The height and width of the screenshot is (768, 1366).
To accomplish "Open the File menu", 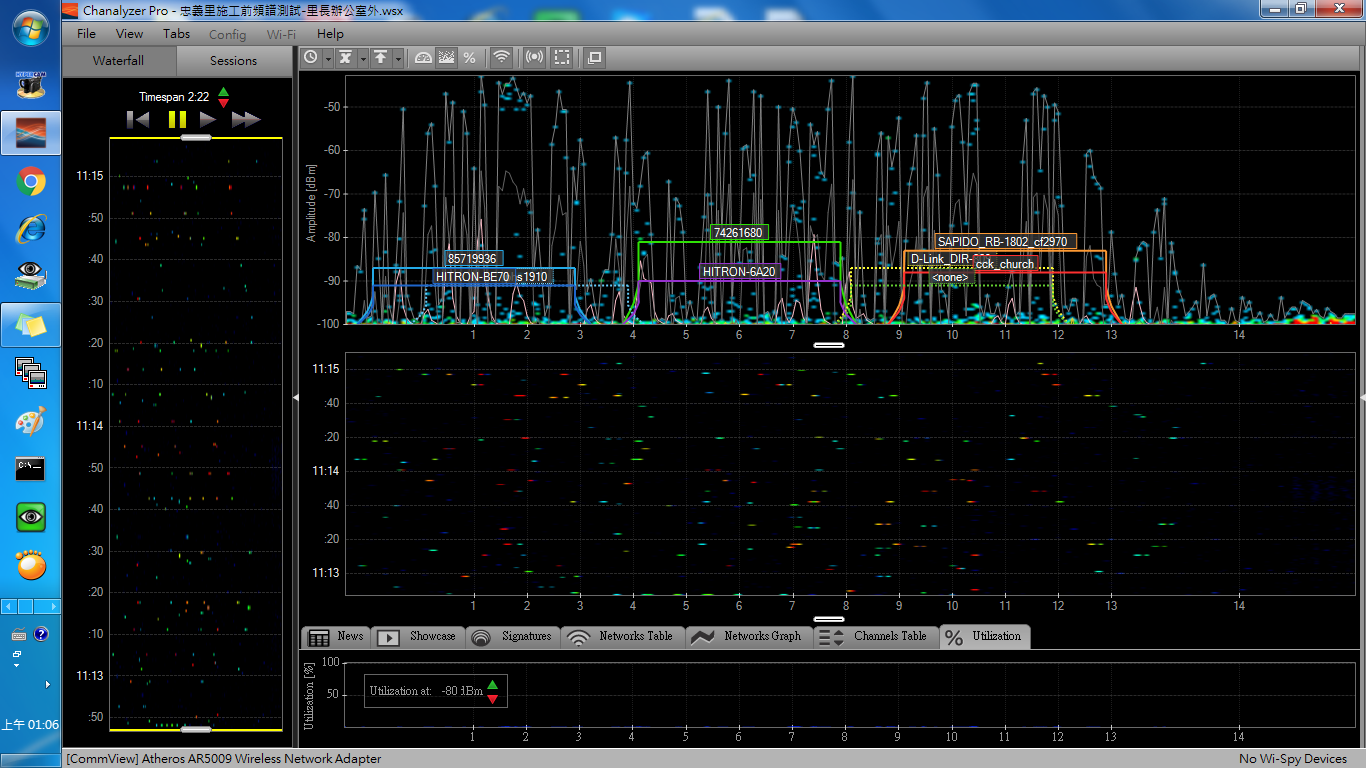I will tap(87, 34).
